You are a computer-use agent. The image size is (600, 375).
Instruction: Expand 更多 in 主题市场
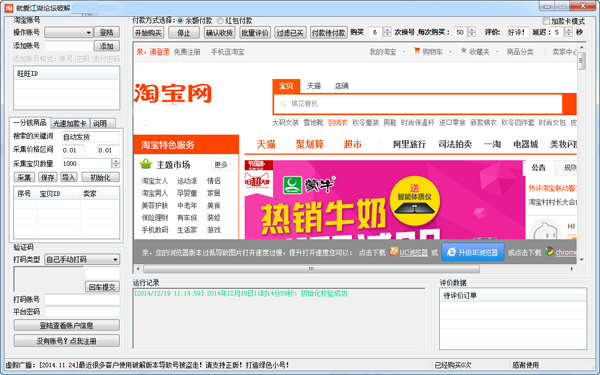point(222,165)
